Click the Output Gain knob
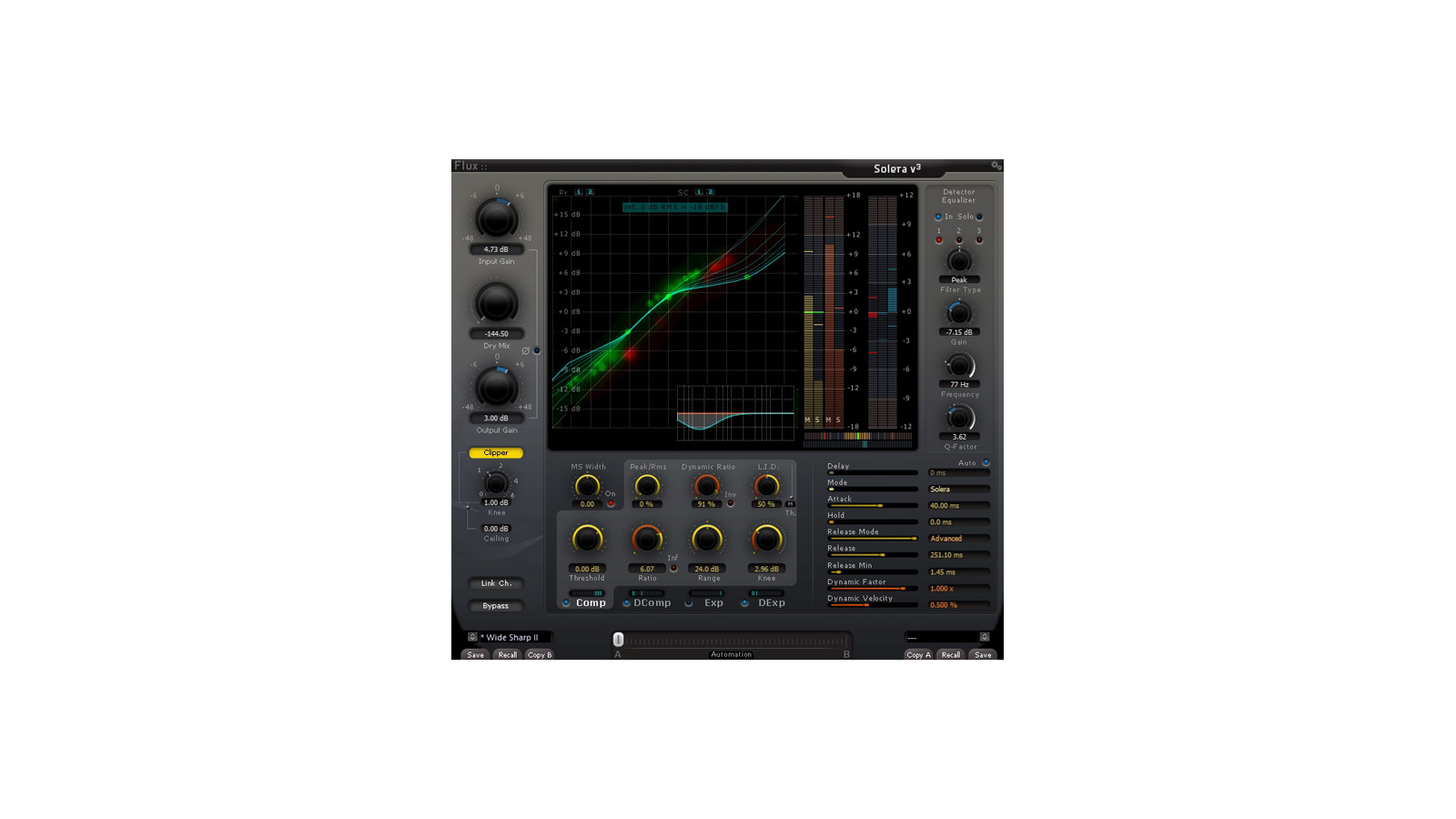The image size is (1456, 819). click(x=496, y=388)
